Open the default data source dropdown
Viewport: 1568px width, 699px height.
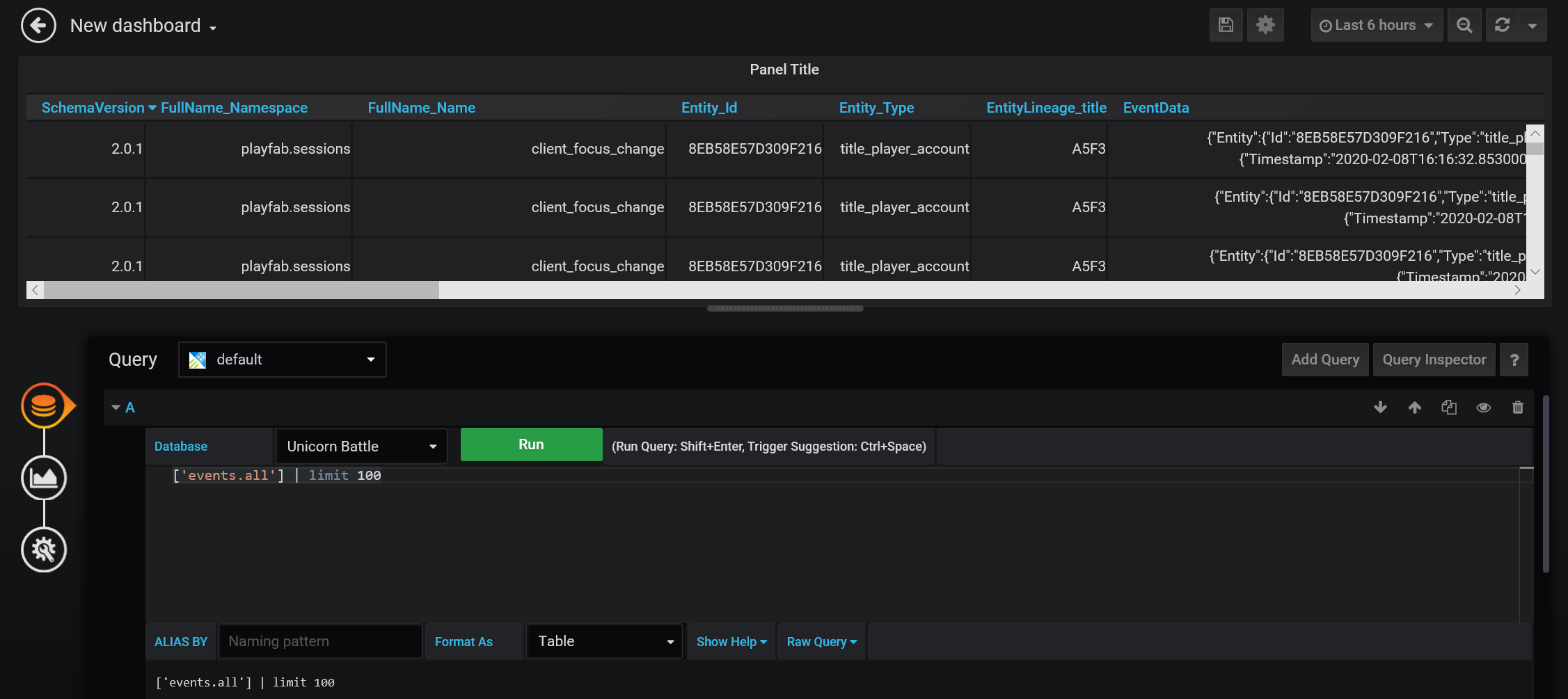pyautogui.click(x=283, y=360)
